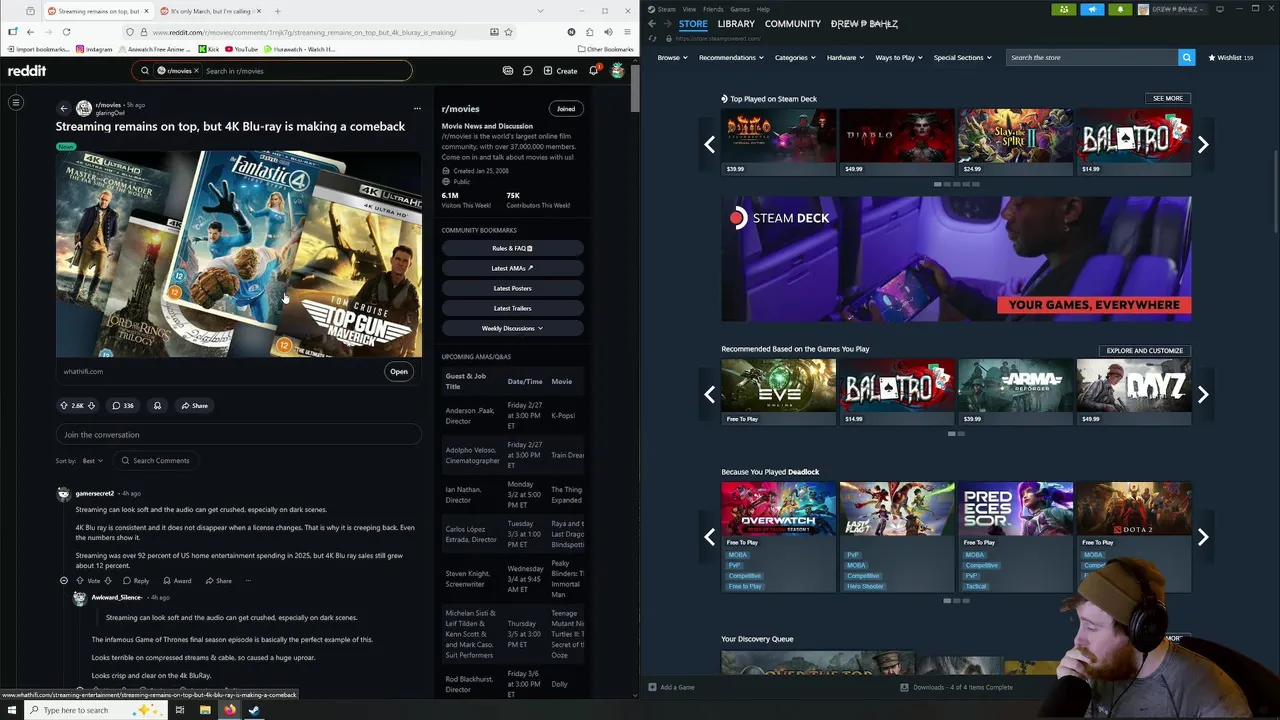The image size is (1280, 720).
Task: Collapse gamersecret2's comment thread
Action: [64, 581]
